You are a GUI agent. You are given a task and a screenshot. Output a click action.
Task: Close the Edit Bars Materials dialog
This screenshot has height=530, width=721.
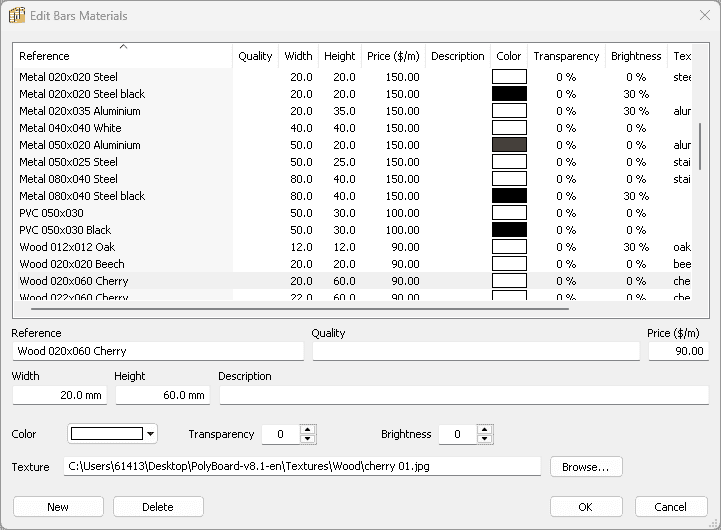pyautogui.click(x=704, y=15)
